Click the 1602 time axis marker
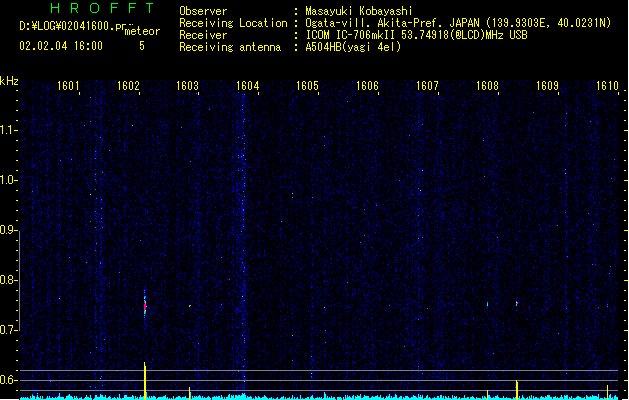 (128, 86)
